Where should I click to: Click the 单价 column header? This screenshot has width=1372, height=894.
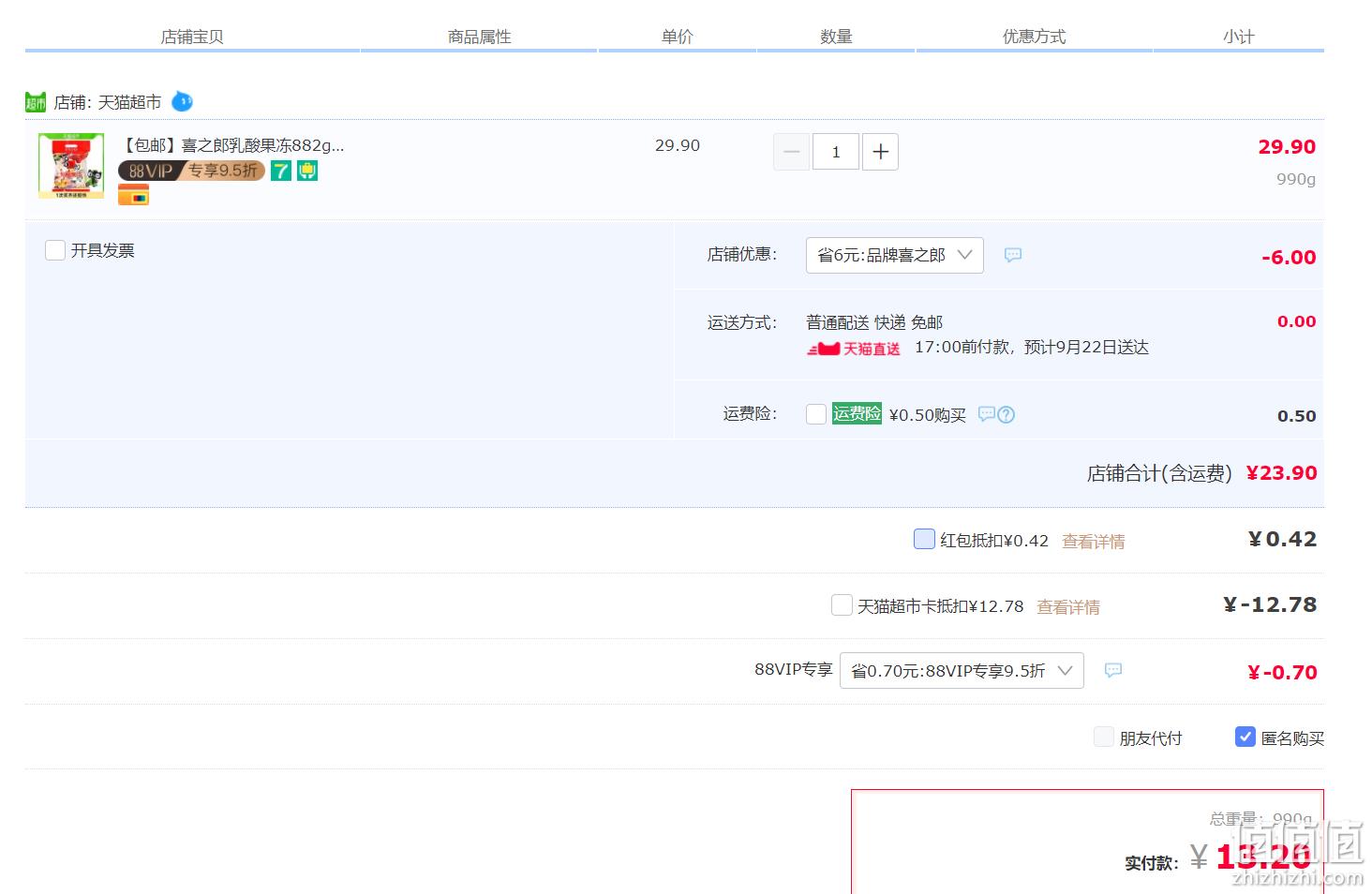(x=677, y=37)
